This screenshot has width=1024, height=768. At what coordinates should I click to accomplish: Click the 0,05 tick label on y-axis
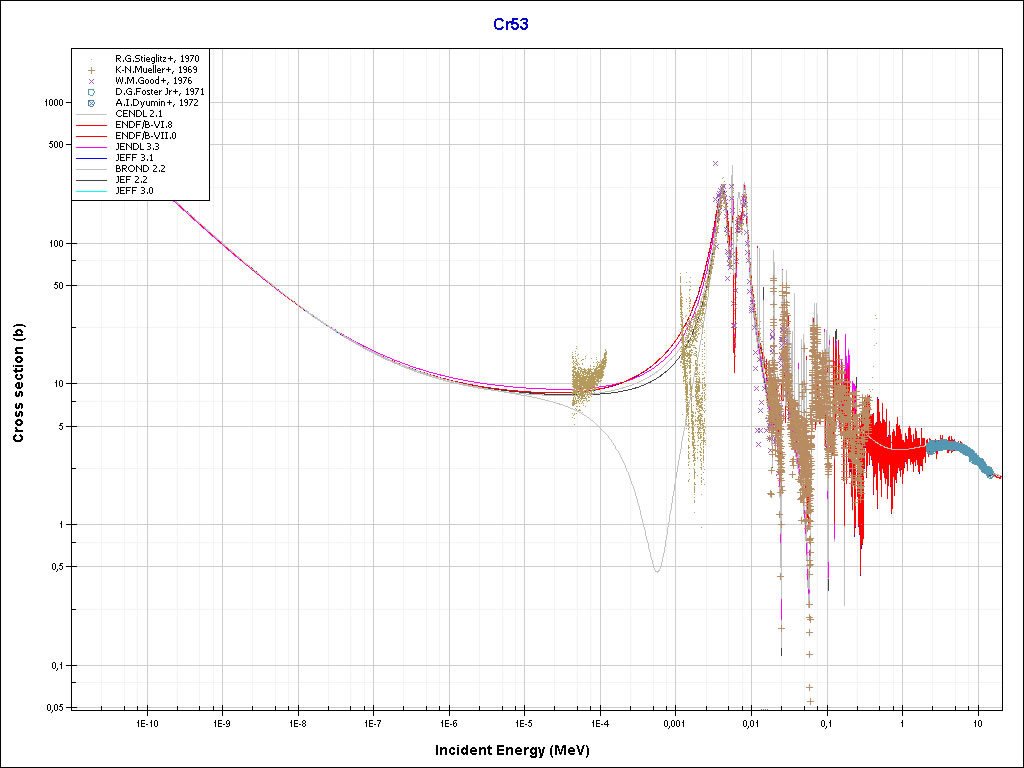click(54, 707)
